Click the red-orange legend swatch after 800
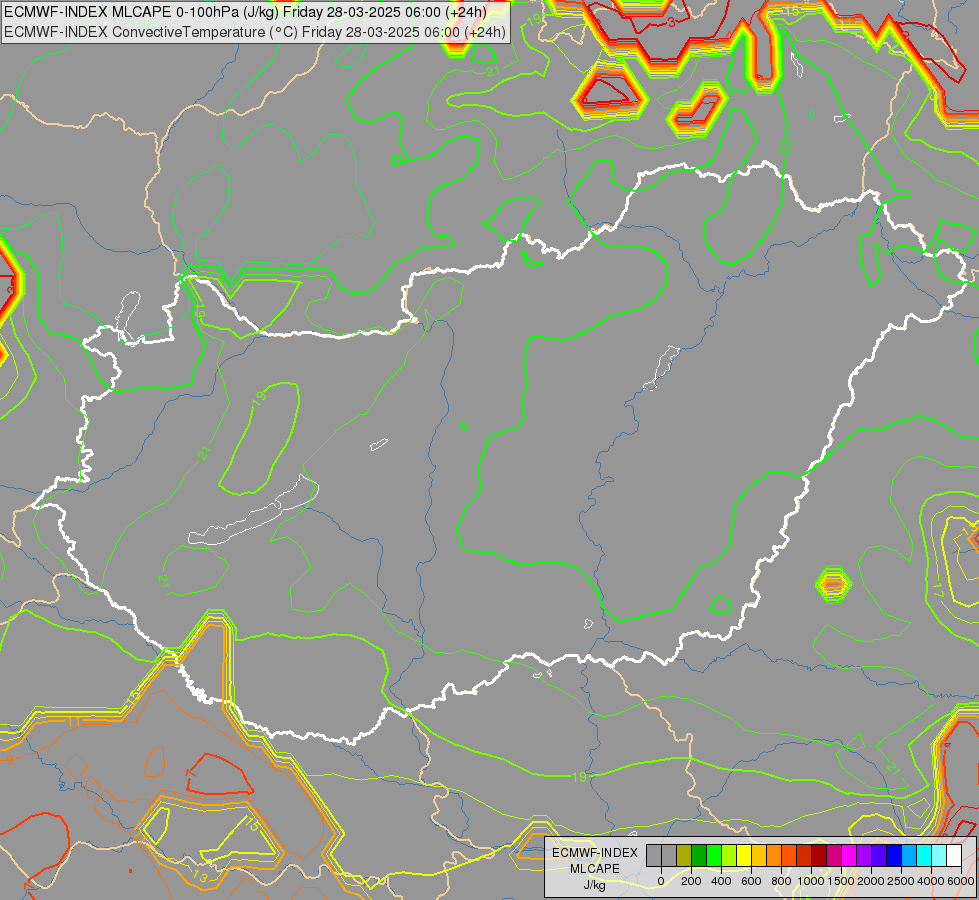Viewport: 979px width, 900px height. [x=789, y=856]
